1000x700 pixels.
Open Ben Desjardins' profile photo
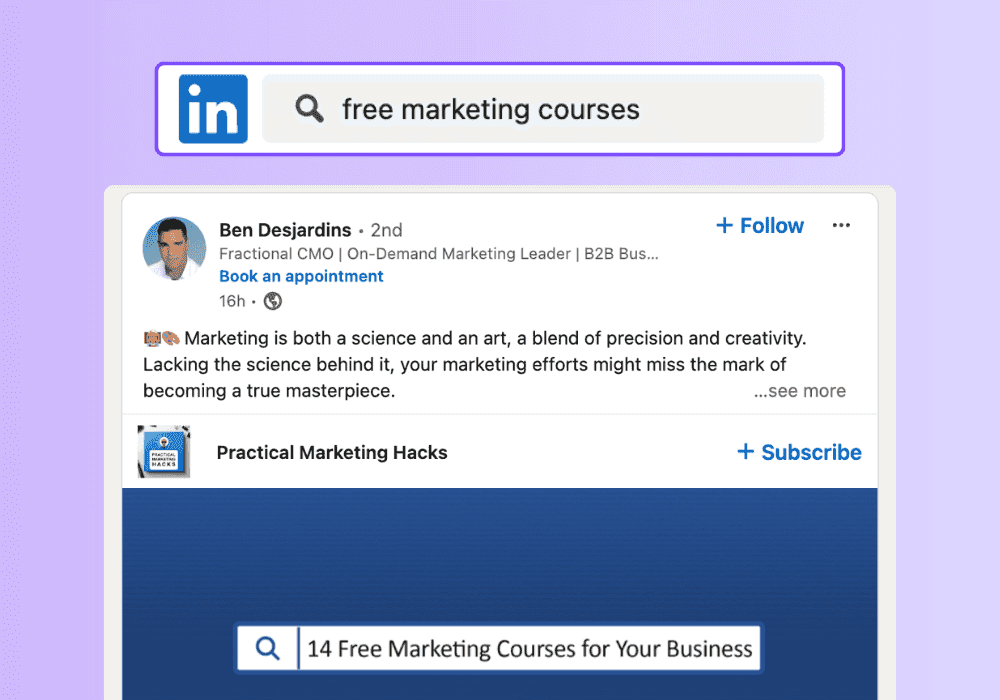pyautogui.click(x=174, y=249)
